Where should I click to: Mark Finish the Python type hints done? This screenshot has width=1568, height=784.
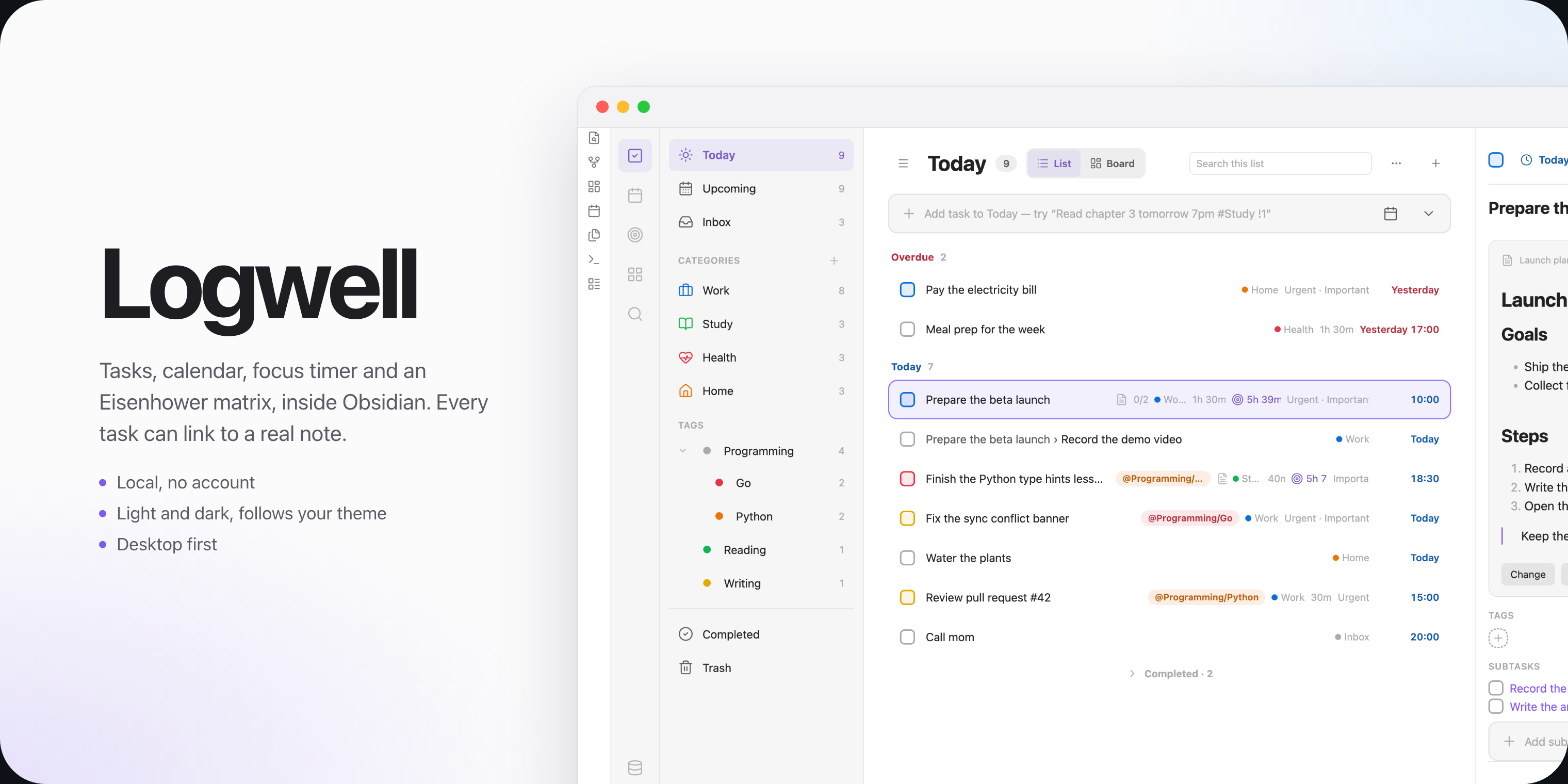click(x=907, y=479)
